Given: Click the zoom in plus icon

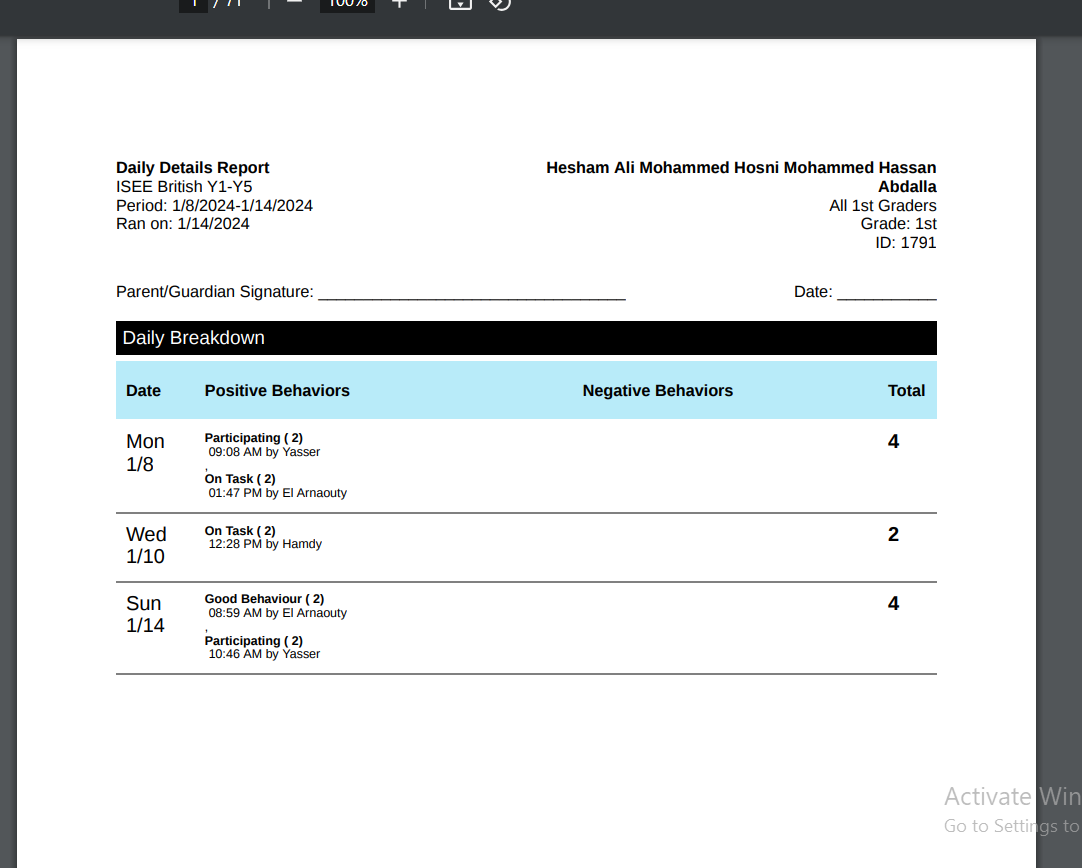Looking at the screenshot, I should pyautogui.click(x=399, y=3).
